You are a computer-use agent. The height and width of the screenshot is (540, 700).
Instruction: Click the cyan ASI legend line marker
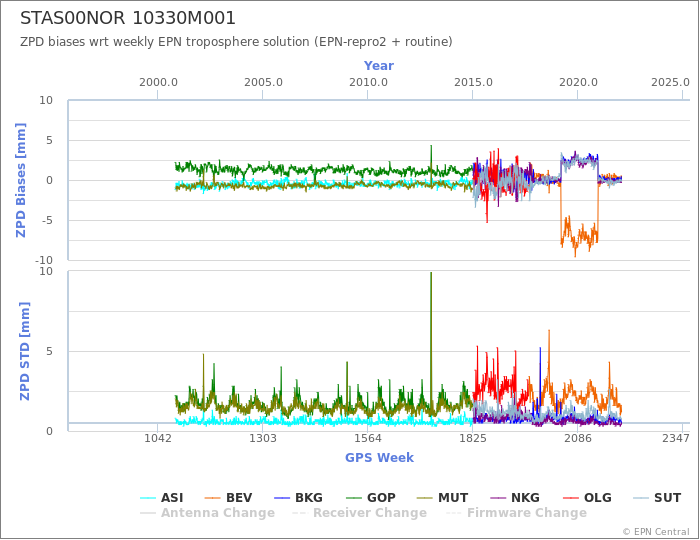click(148, 498)
